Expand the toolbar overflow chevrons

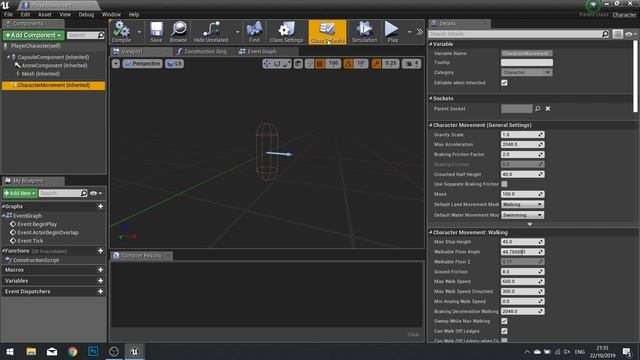[x=420, y=32]
